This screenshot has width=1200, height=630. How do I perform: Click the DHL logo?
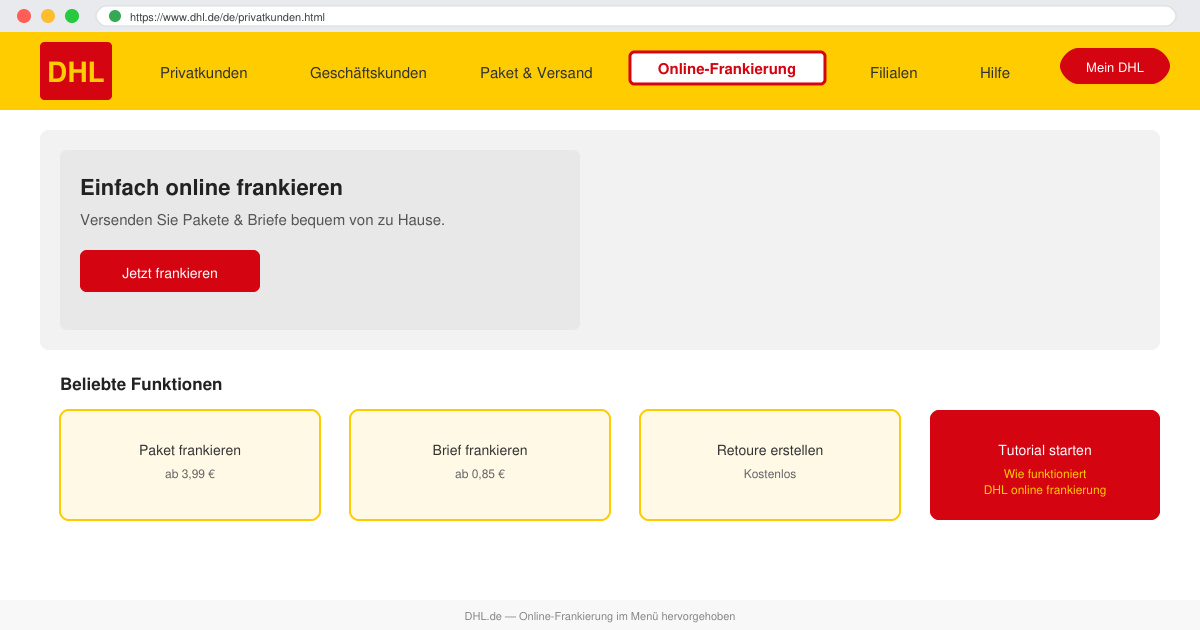pos(76,71)
